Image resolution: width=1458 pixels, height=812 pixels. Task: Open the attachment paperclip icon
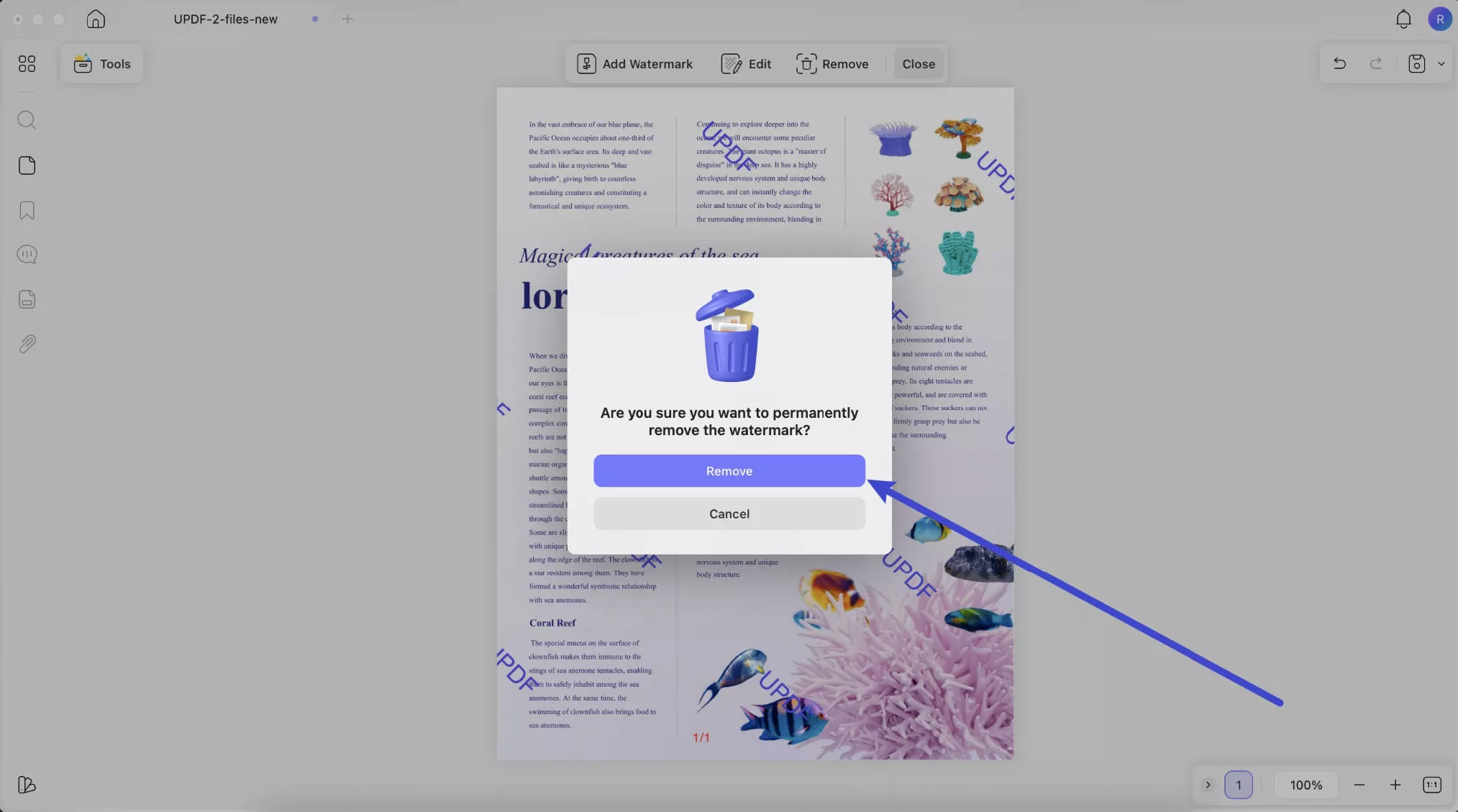point(27,344)
